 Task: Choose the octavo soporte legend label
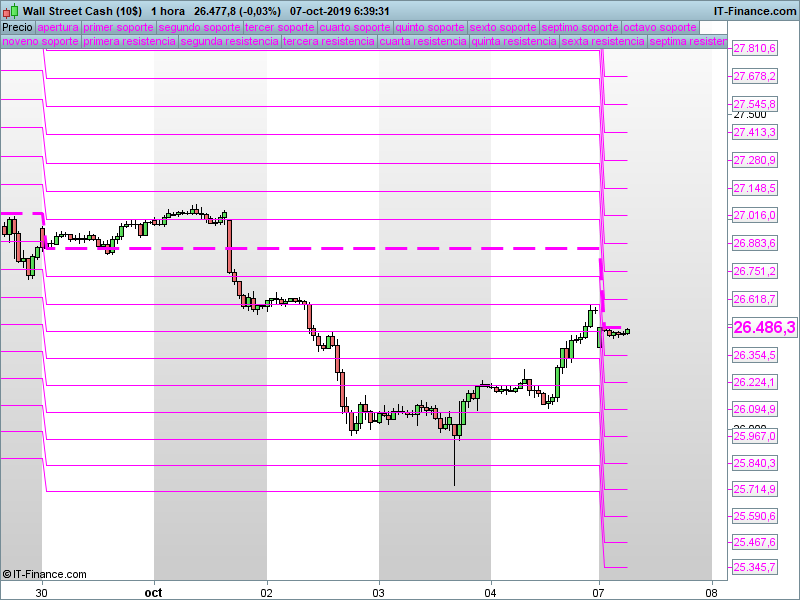(x=660, y=27)
